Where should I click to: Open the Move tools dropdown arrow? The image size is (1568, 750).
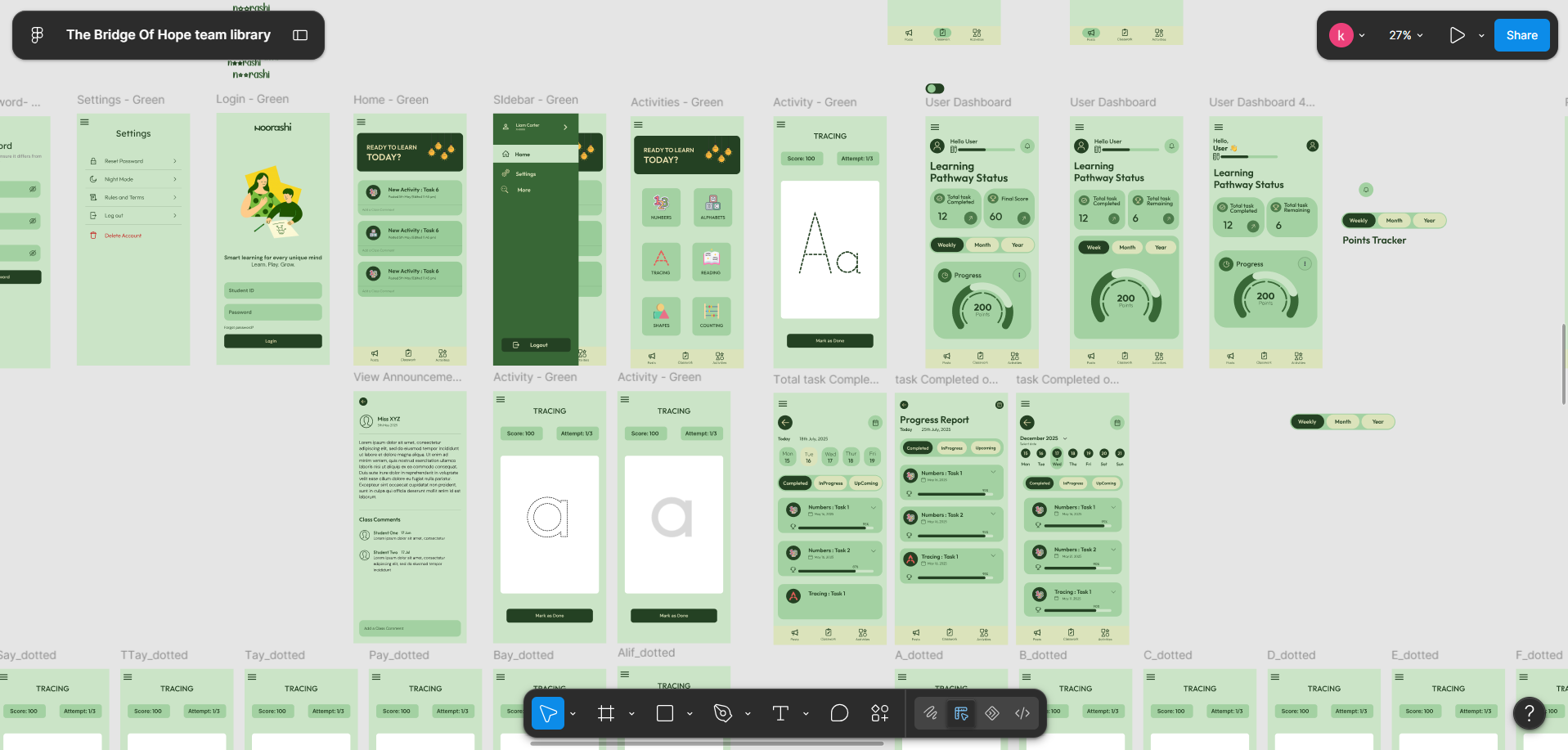[x=573, y=714]
